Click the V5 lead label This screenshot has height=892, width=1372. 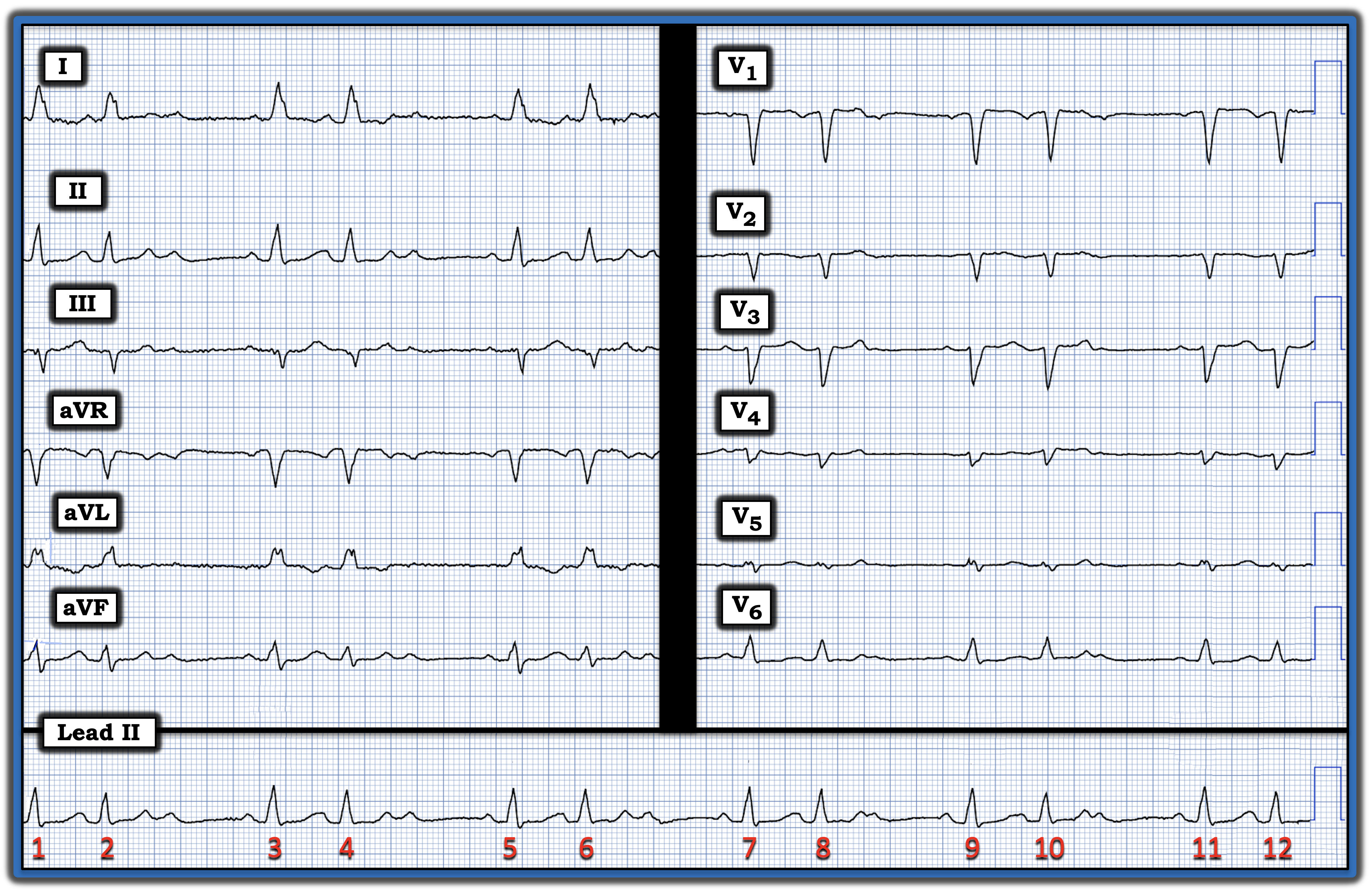point(746,518)
